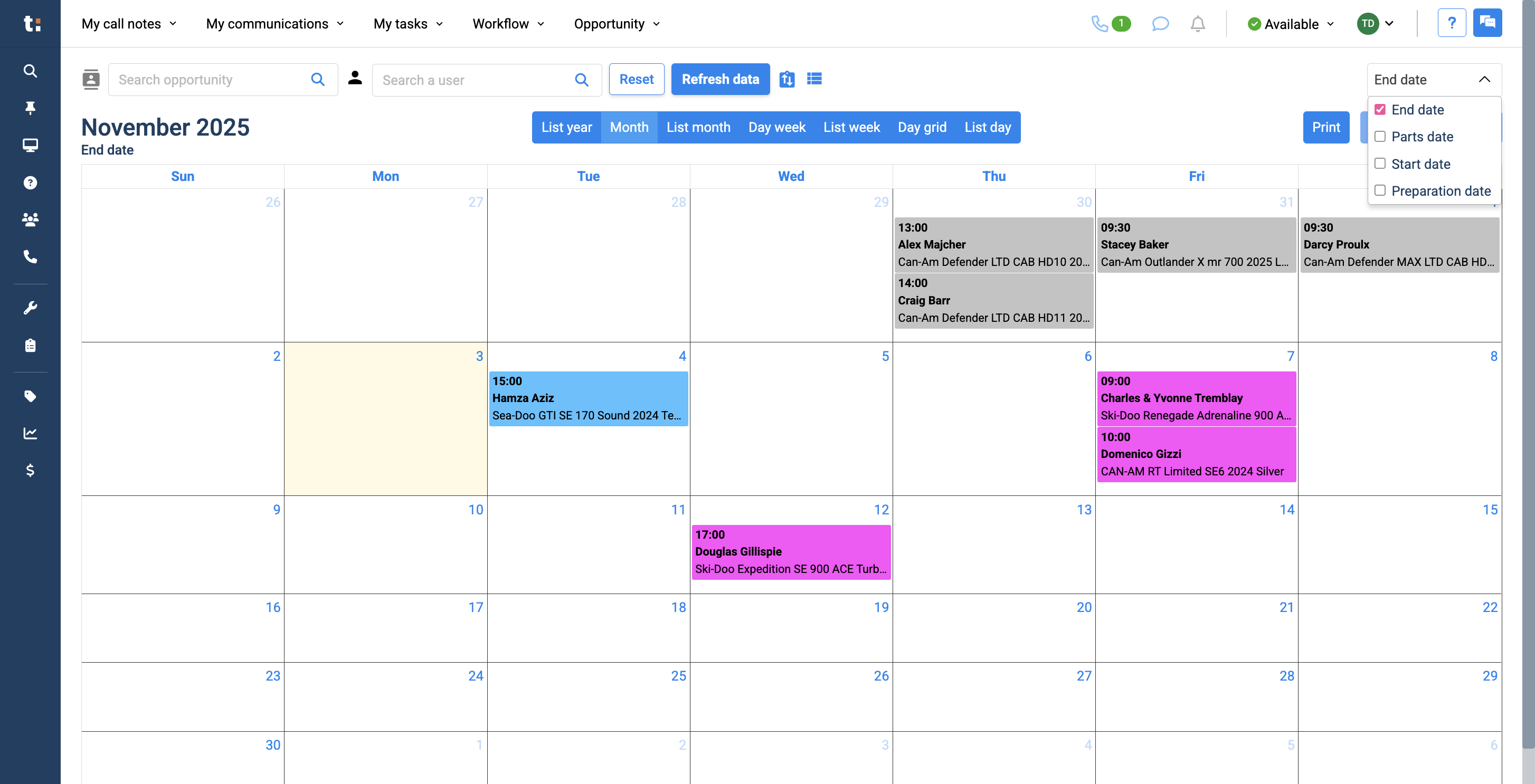Screen dimensions: 1535x784
Task: Open the contacts/people icon in the sidebar
Action: click(30, 219)
